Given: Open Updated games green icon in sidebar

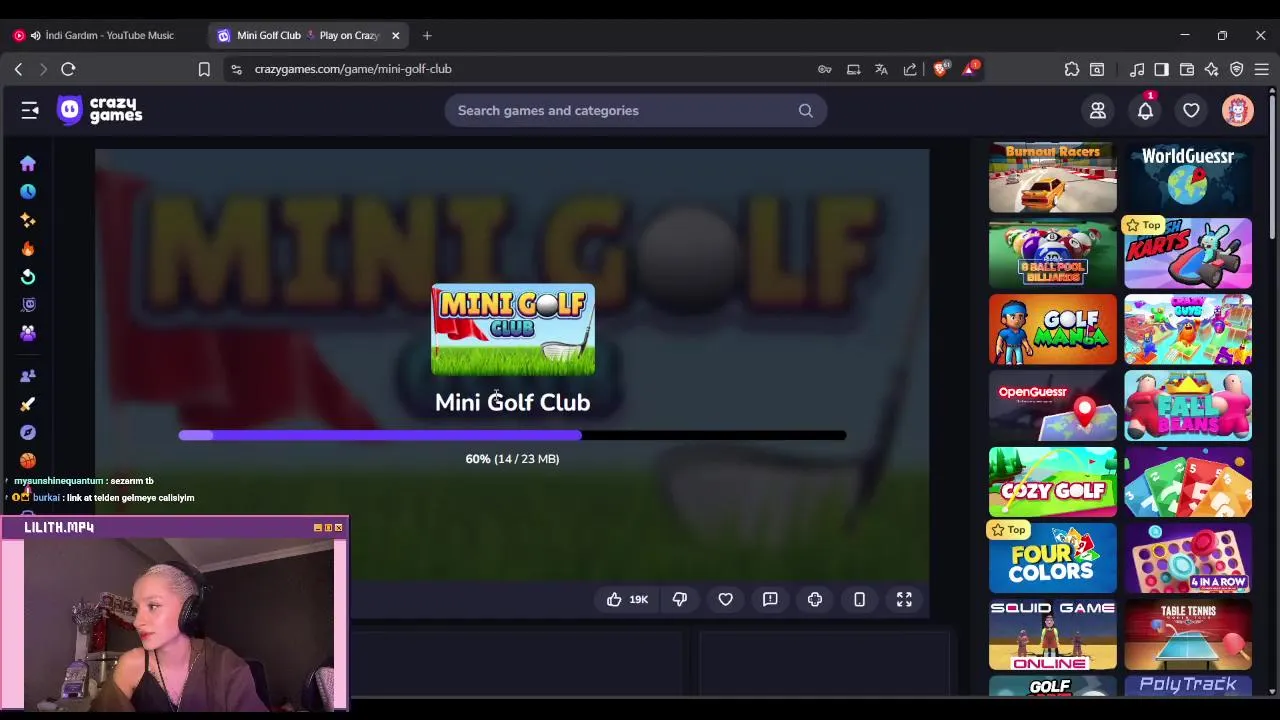Looking at the screenshot, I should click(28, 277).
